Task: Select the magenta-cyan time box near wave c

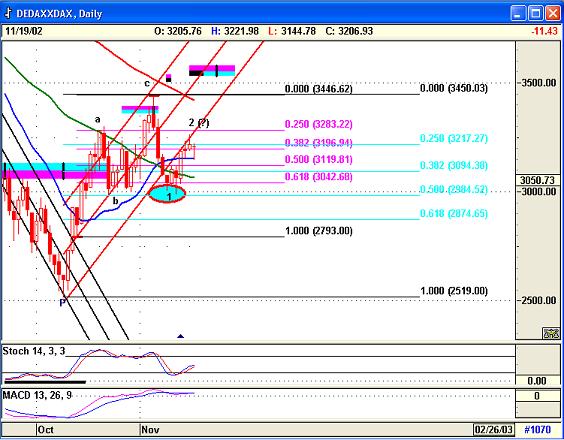Action: [x=140, y=109]
